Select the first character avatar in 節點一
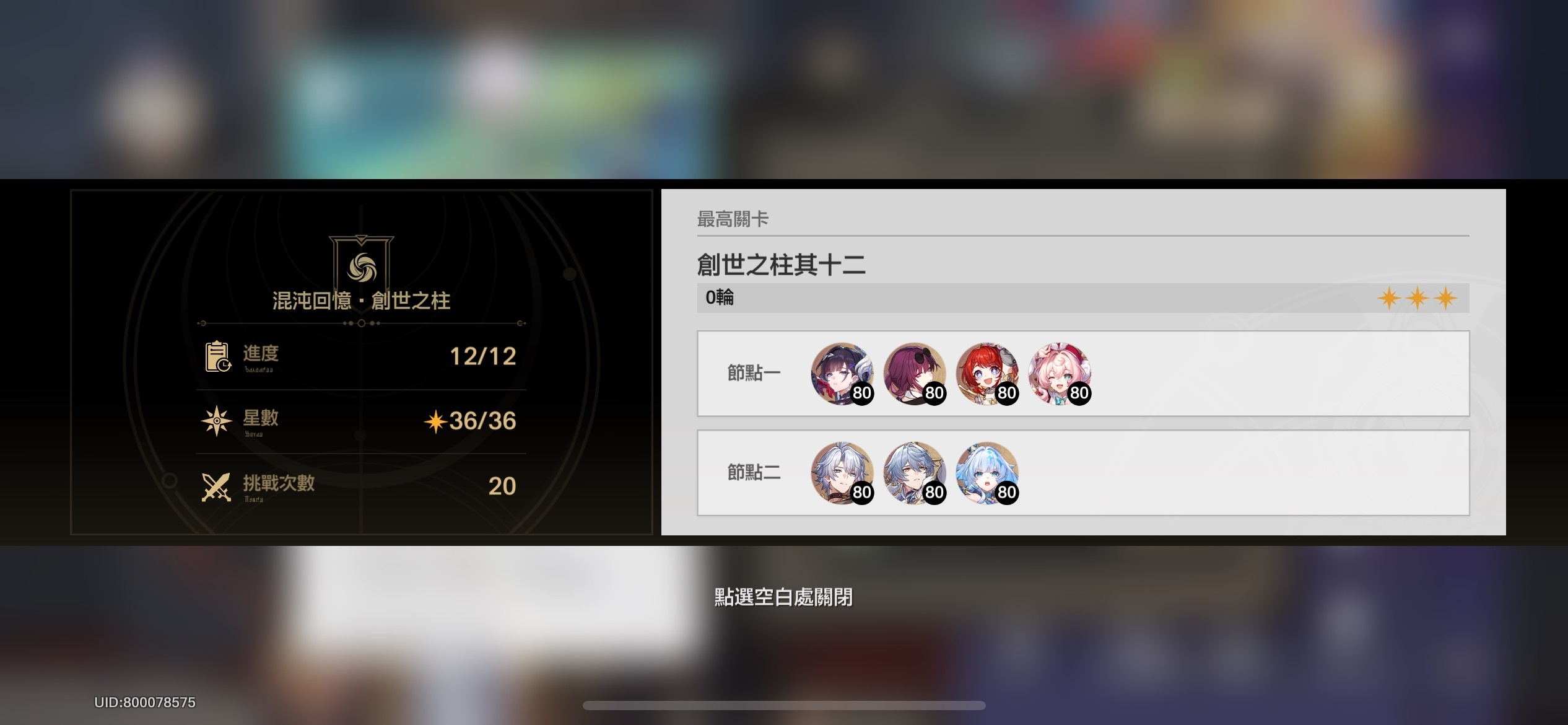The image size is (1568, 725). (842, 374)
